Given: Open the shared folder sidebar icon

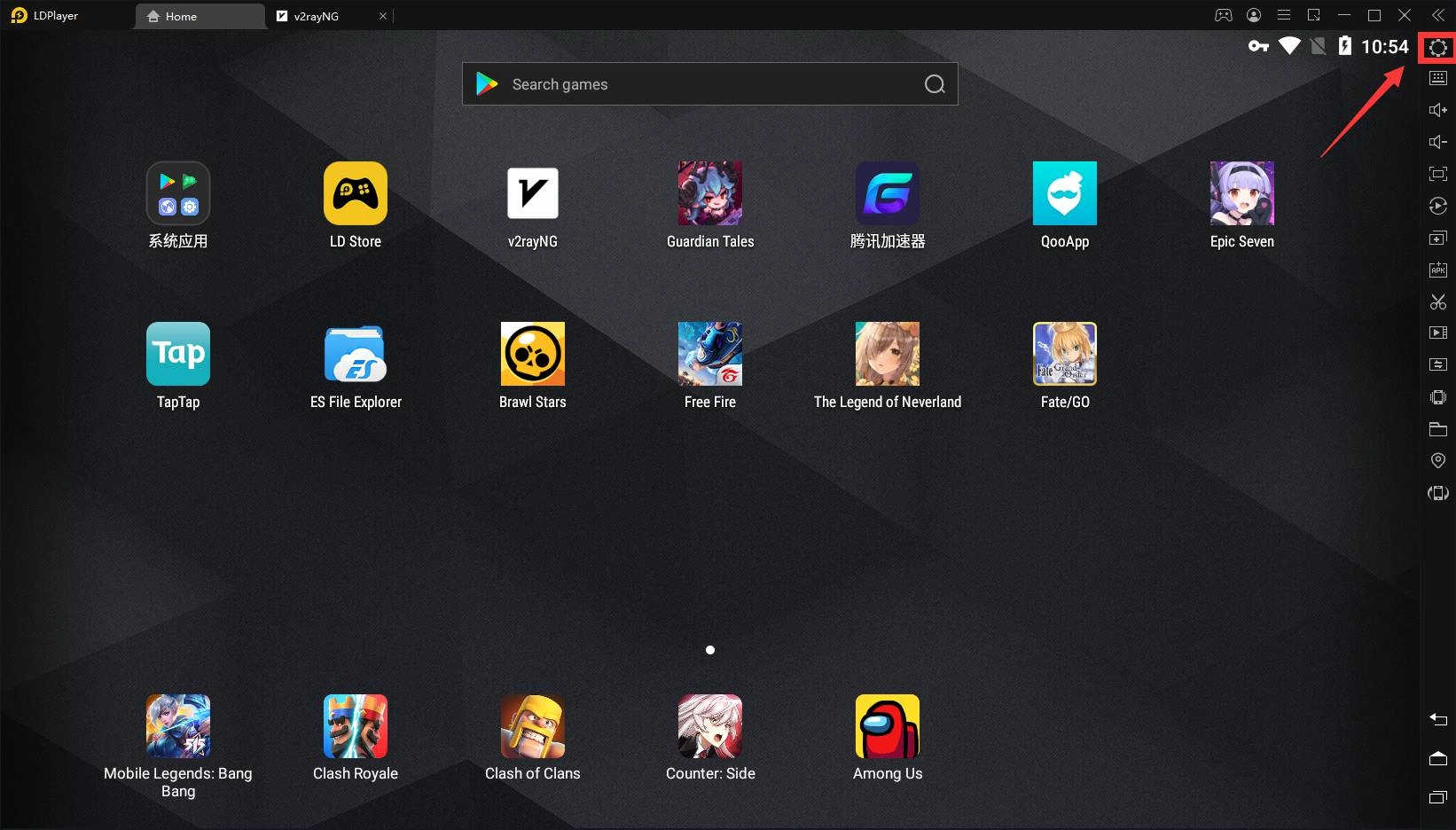Looking at the screenshot, I should [x=1437, y=429].
